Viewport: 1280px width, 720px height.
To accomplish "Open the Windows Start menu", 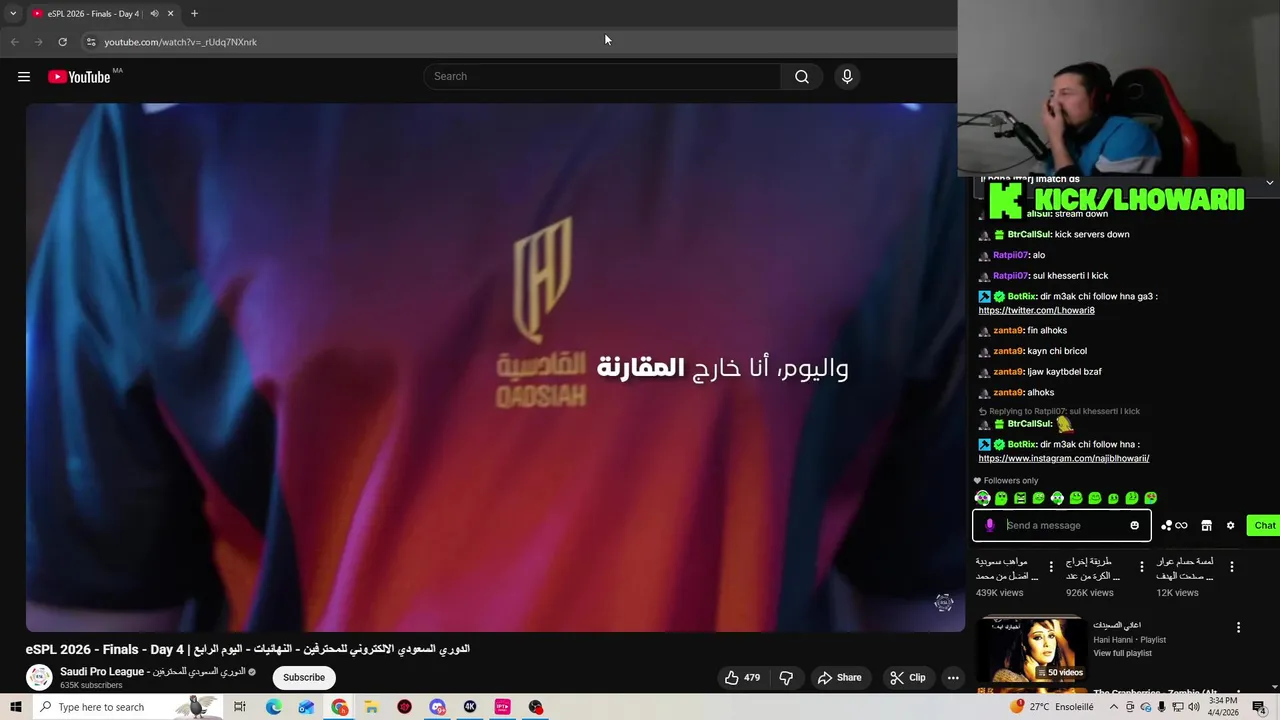I will [x=15, y=707].
